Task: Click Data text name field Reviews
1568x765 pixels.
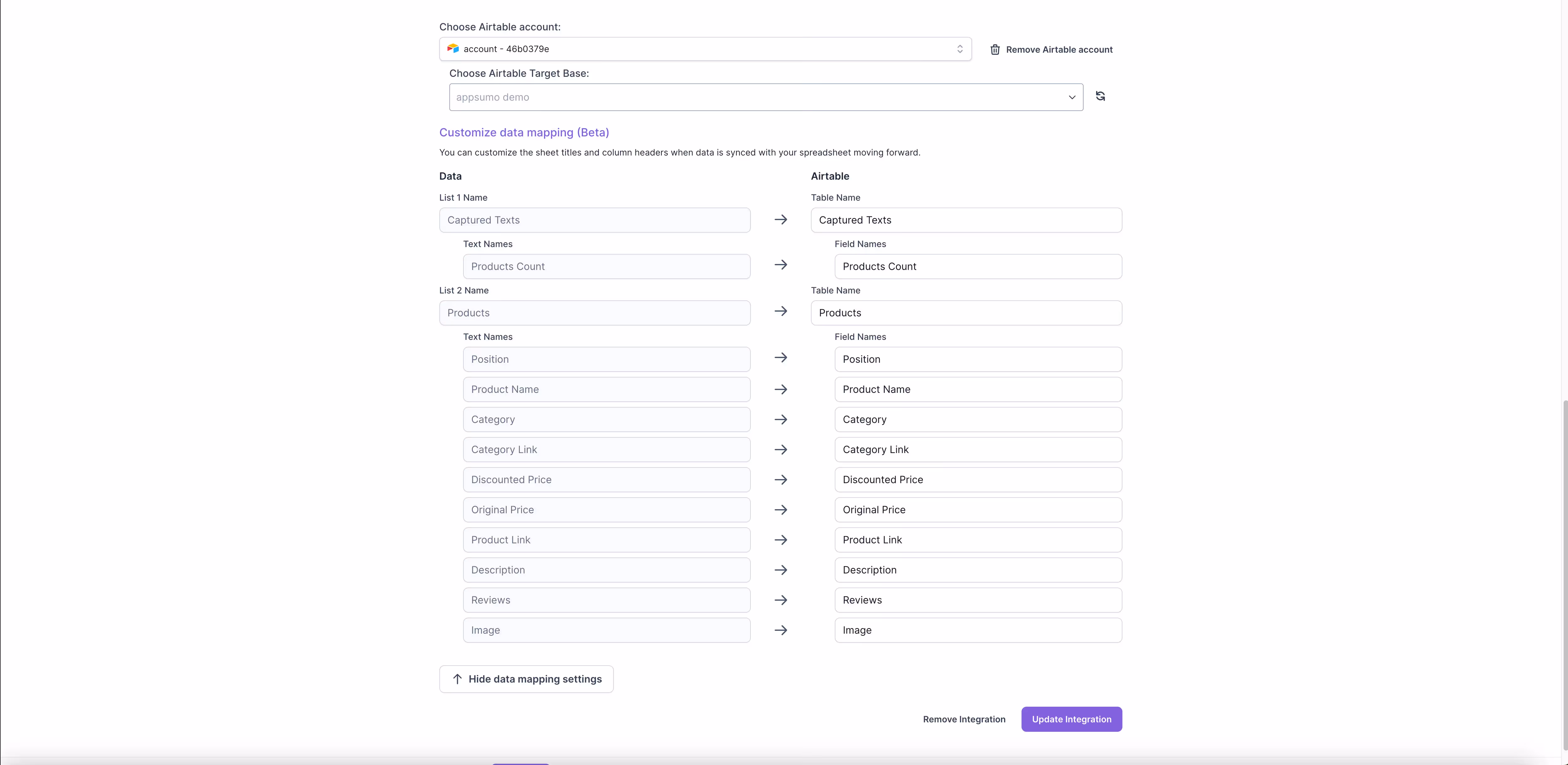Action: click(606, 600)
